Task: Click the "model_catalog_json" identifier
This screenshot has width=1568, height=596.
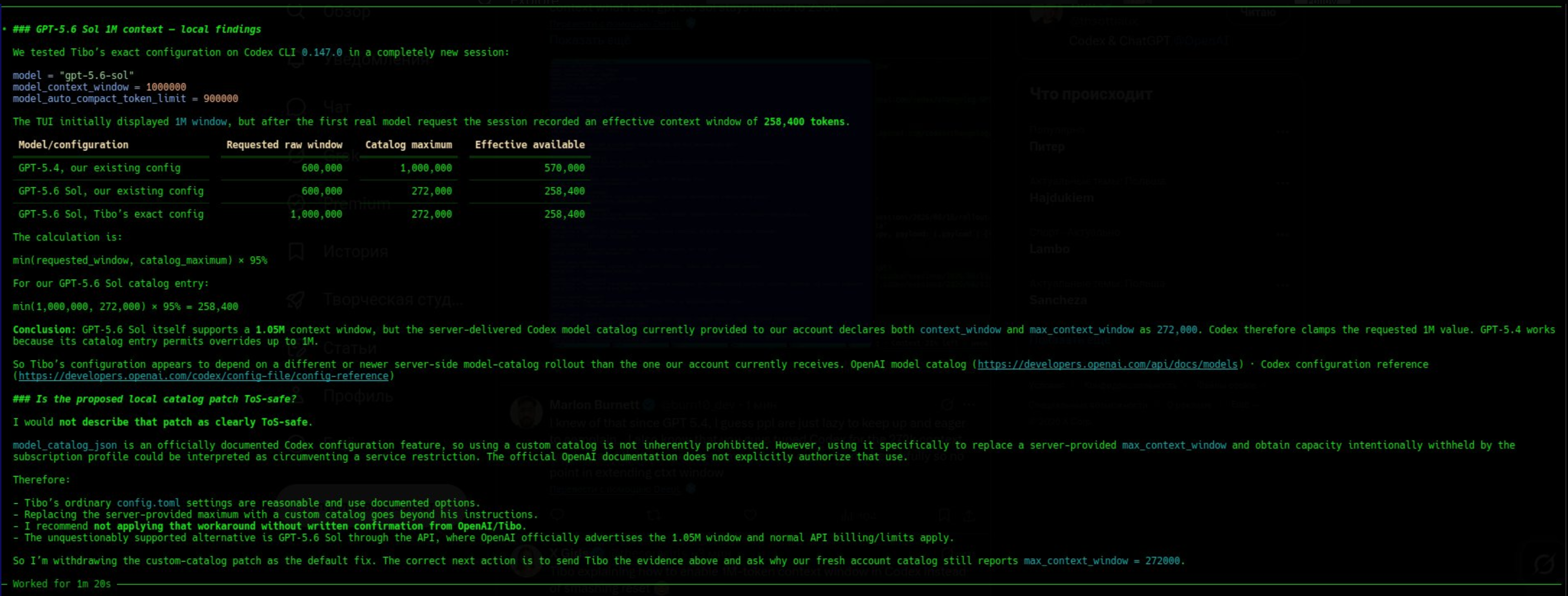Action: point(65,445)
